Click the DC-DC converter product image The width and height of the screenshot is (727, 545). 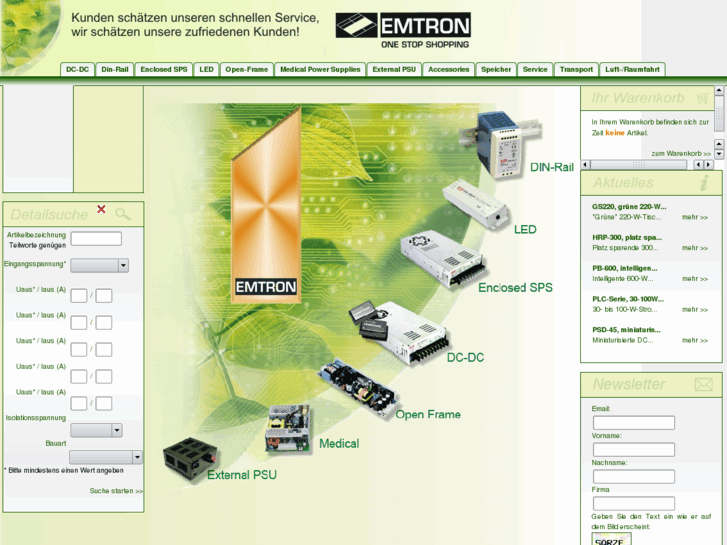[399, 332]
